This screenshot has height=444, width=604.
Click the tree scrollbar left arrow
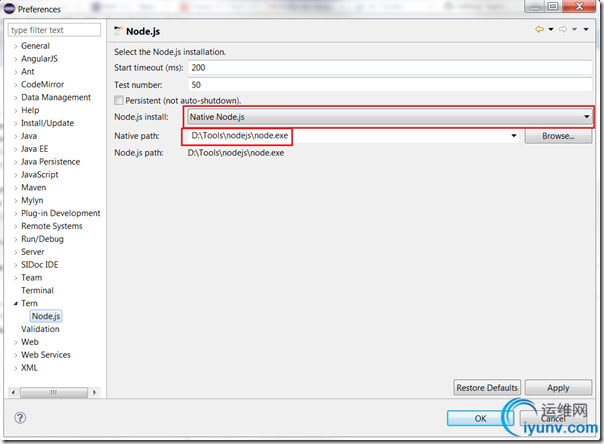13,392
